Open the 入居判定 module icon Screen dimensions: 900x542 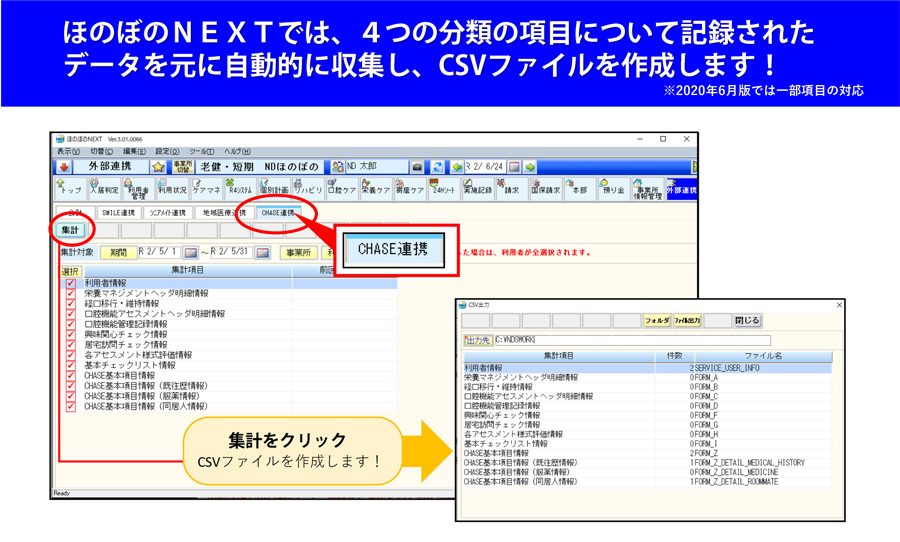tap(103, 189)
